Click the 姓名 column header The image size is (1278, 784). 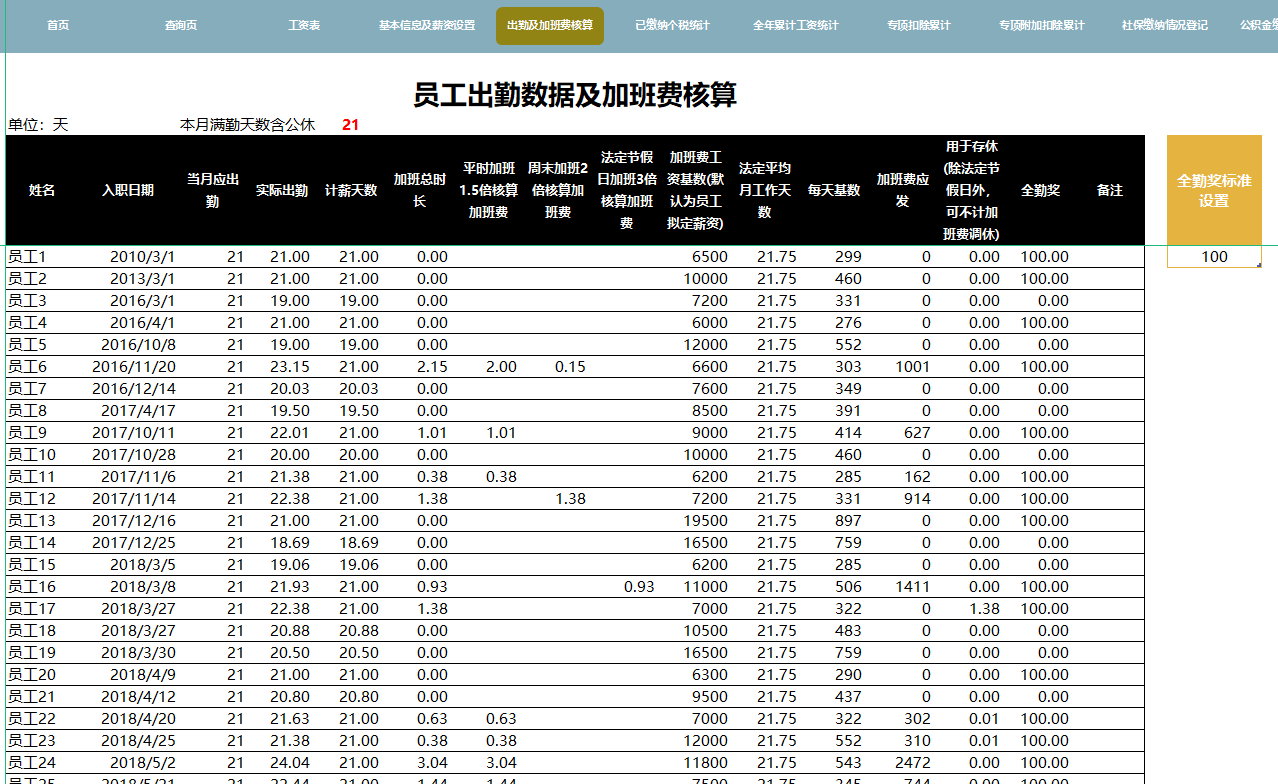(42, 190)
